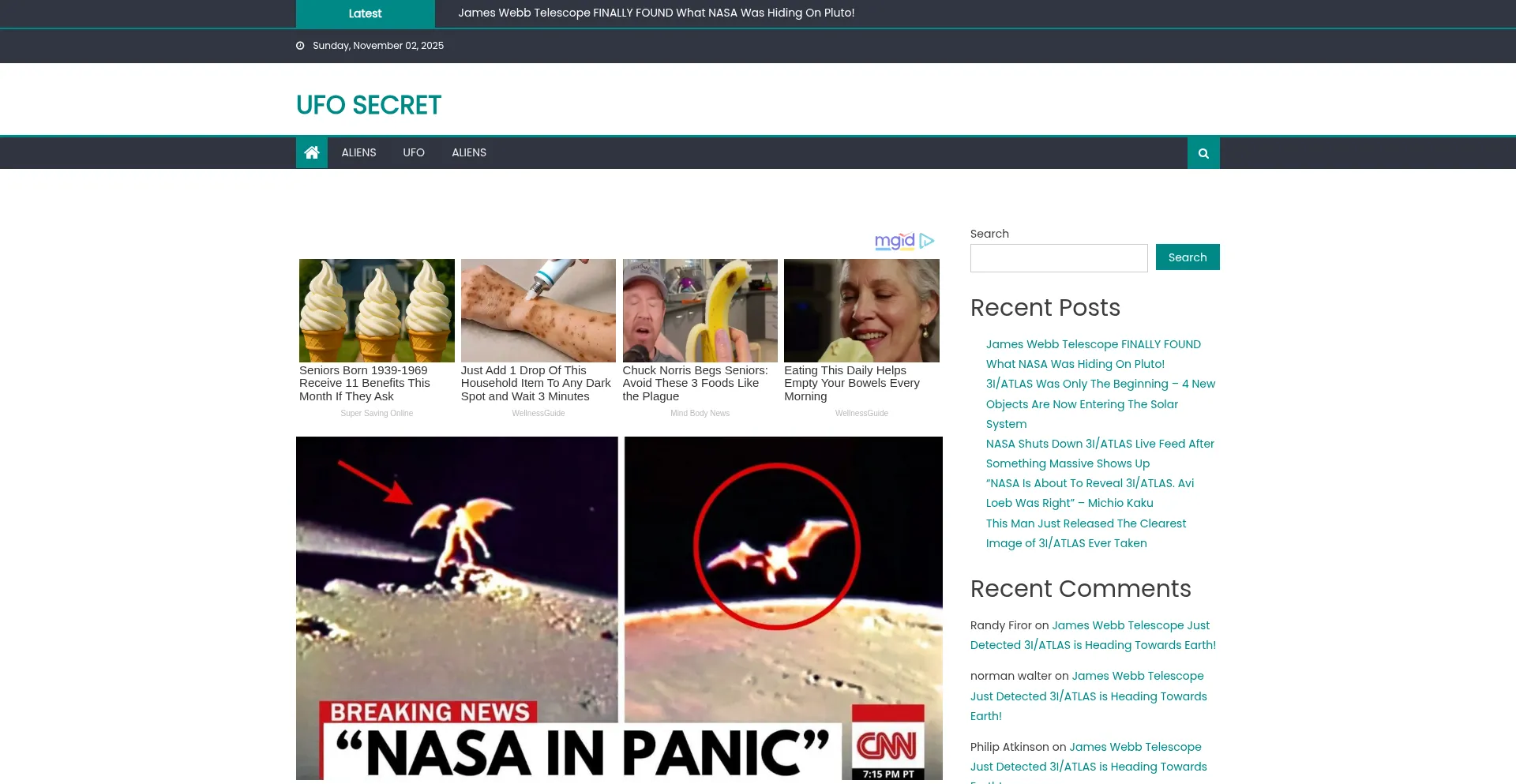Click the Chuck Norris banana ad image
Screen dimensions: 1516x784
pos(700,310)
